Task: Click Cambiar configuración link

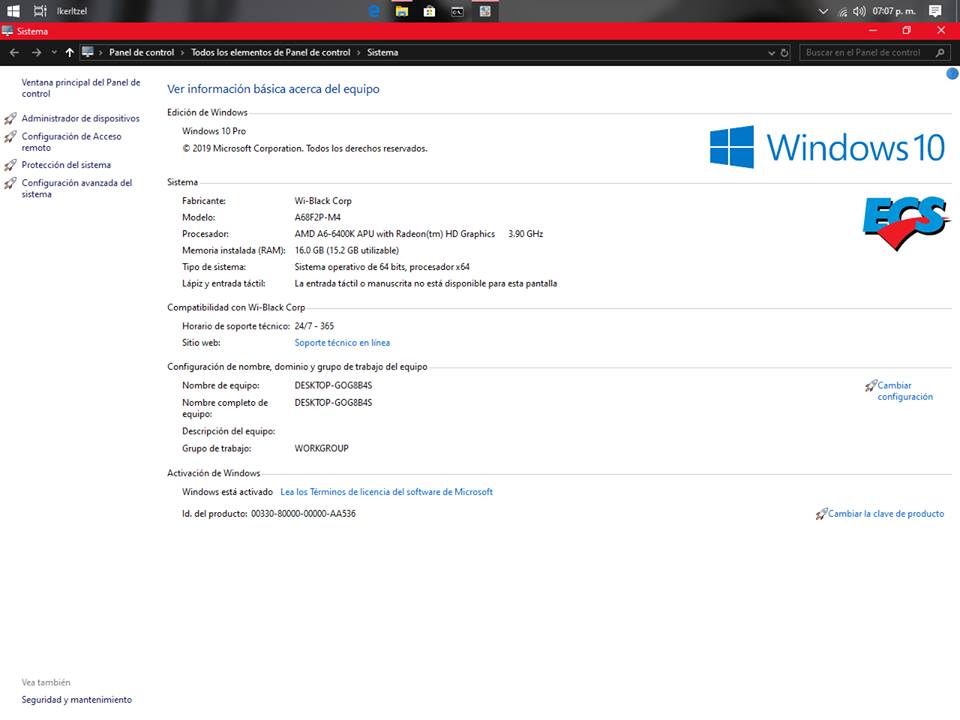Action: point(905,391)
